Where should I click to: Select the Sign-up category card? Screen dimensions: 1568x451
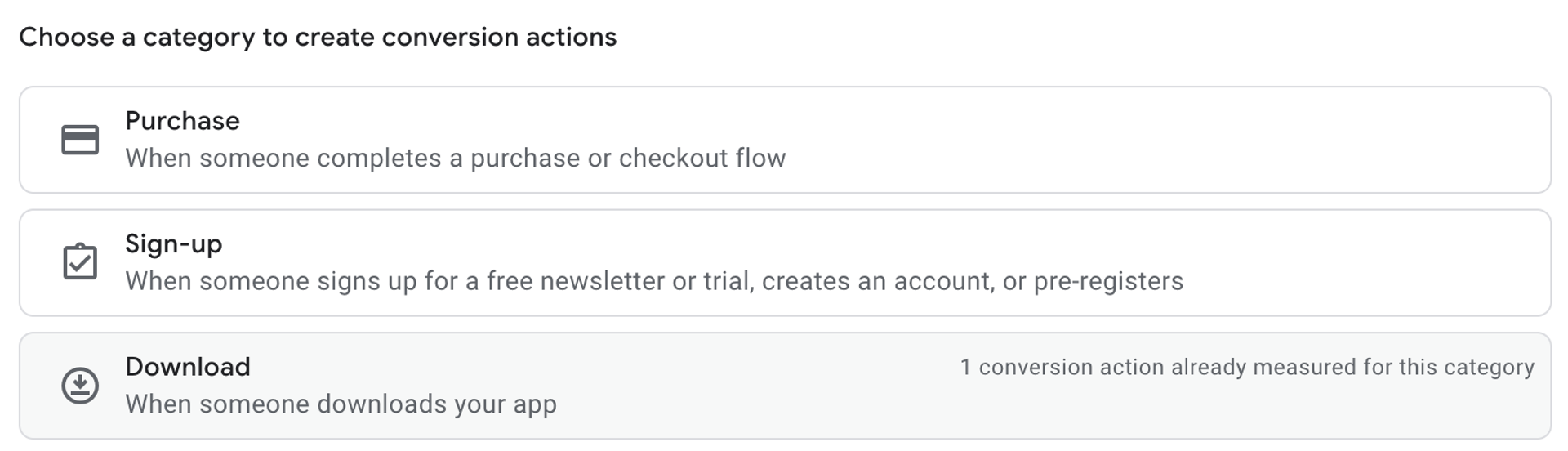pos(785,262)
